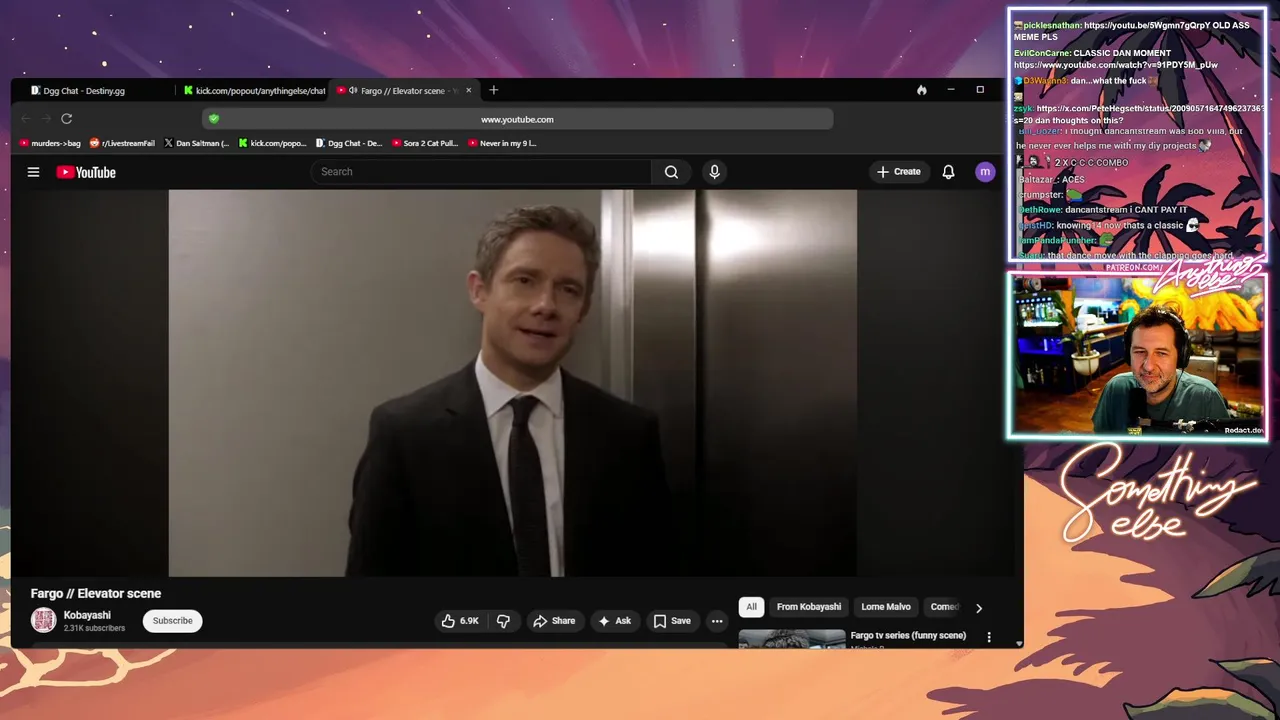
Task: Click the www.youtube.com address bar
Action: coord(517,119)
